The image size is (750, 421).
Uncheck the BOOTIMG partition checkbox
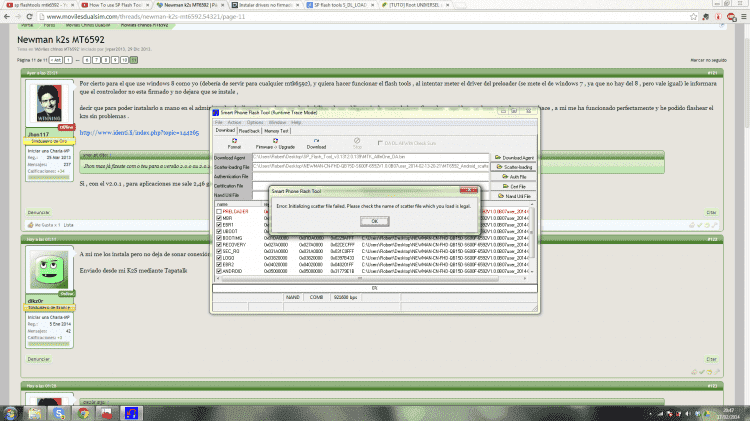click(219, 238)
